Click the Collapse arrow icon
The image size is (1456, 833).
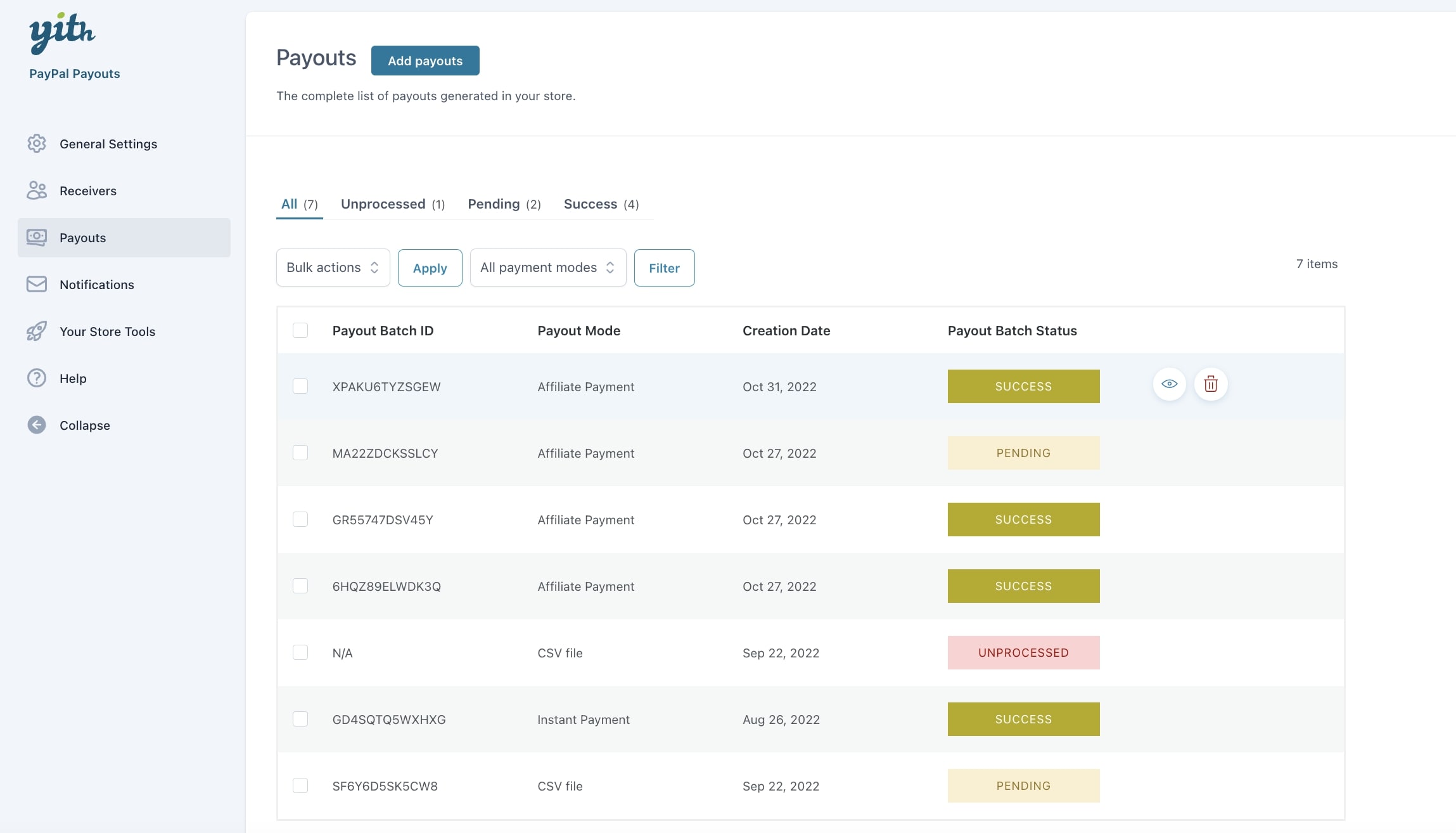[x=37, y=425]
